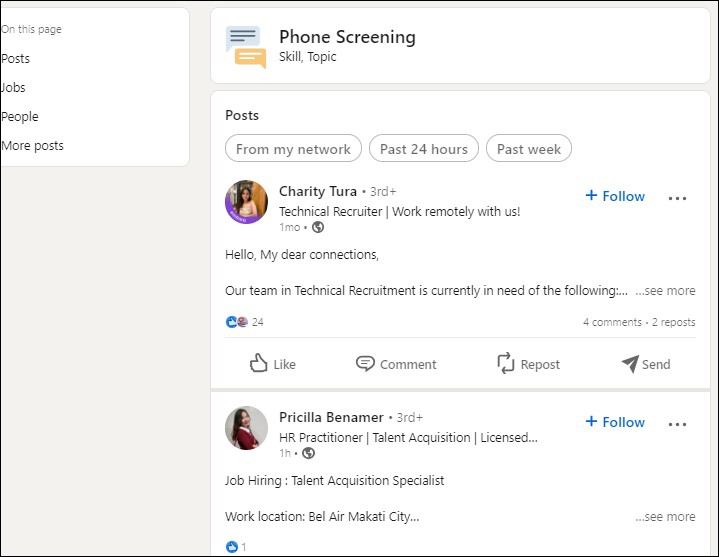Open Pricilla Benamer's profile photo

pyautogui.click(x=247, y=428)
